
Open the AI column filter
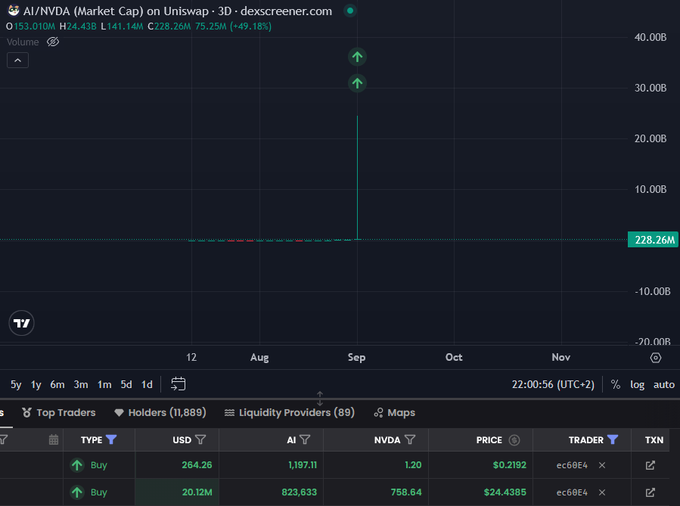coord(305,440)
